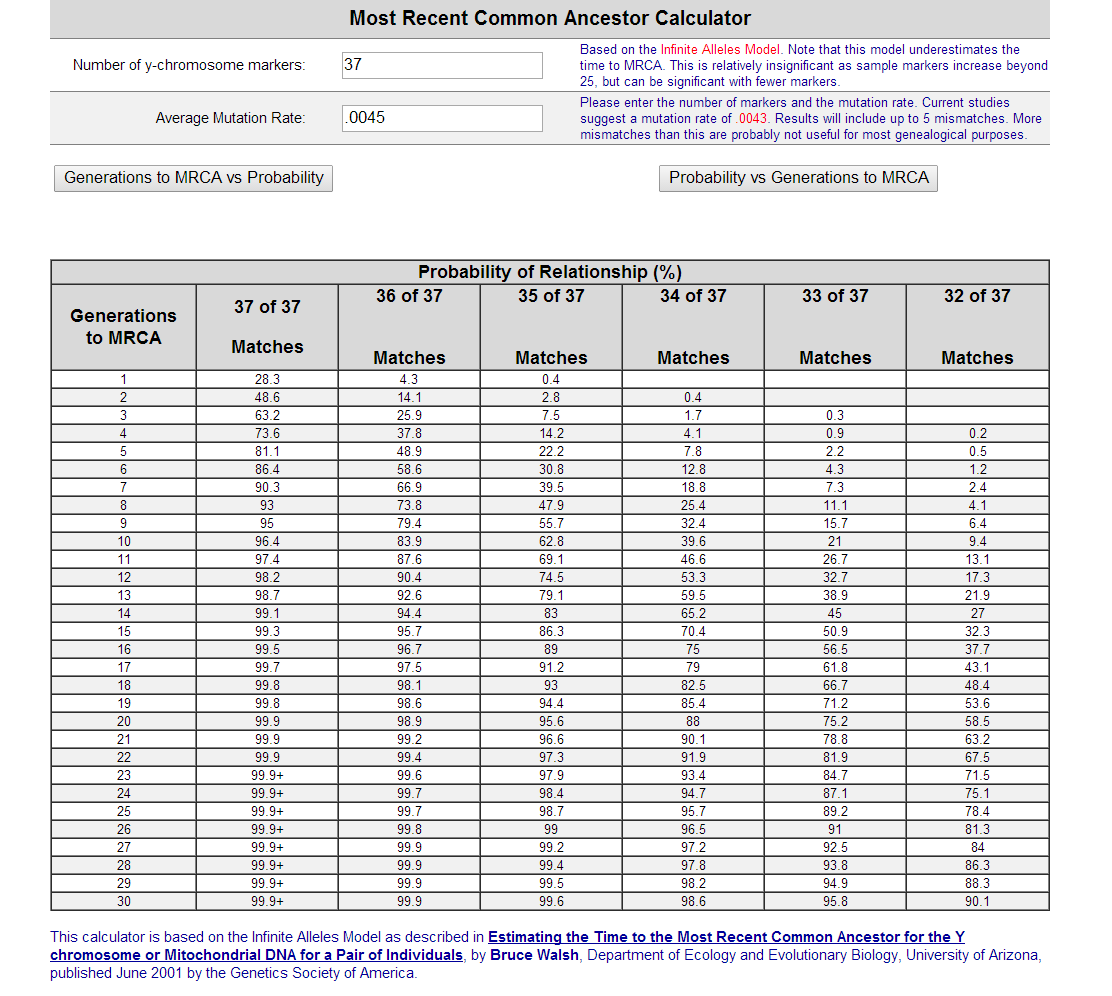Click the 28.3 cell in generation 1 row
The height and width of the screenshot is (996, 1112).
pos(267,380)
